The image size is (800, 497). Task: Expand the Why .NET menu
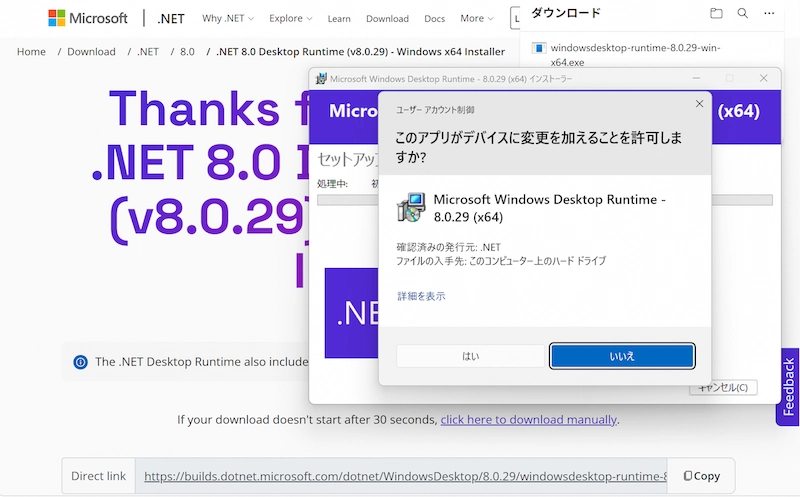pos(228,18)
